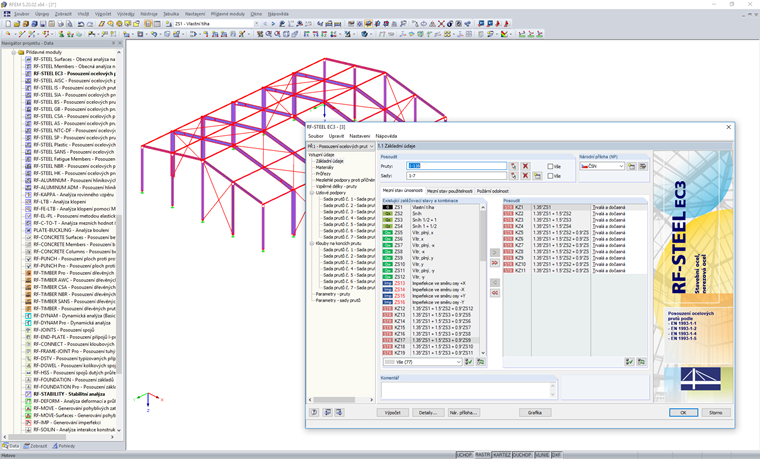This screenshot has height=459, width=760.
Task: Click the Detaily... button
Action: pos(428,412)
